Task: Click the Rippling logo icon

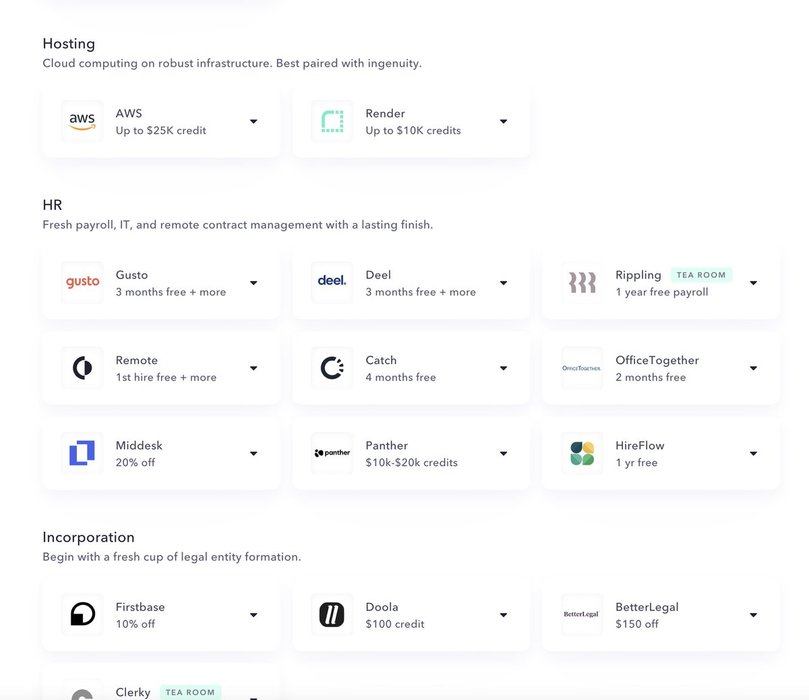Action: tap(582, 282)
